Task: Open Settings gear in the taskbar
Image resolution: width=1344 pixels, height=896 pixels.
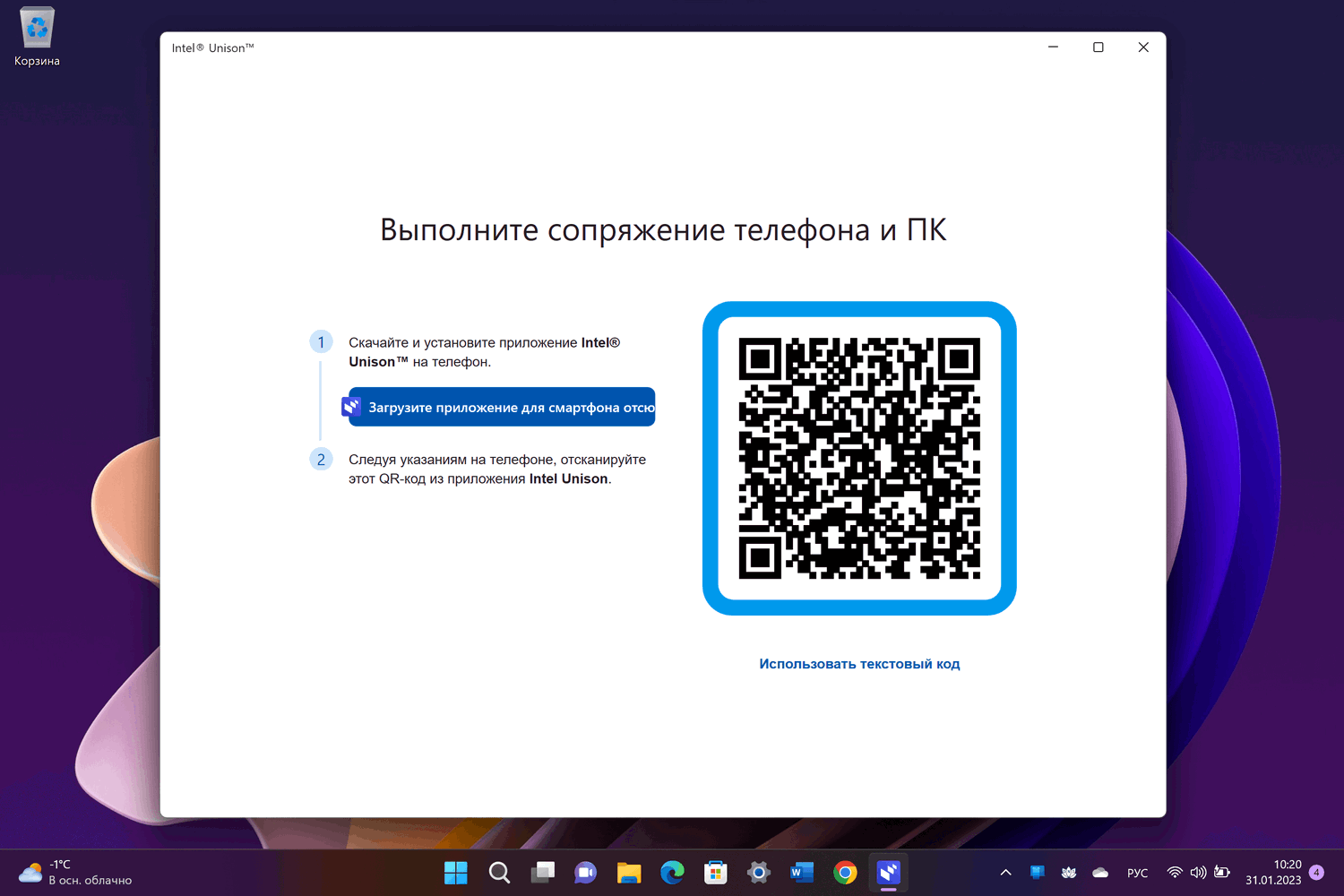Action: point(759,872)
